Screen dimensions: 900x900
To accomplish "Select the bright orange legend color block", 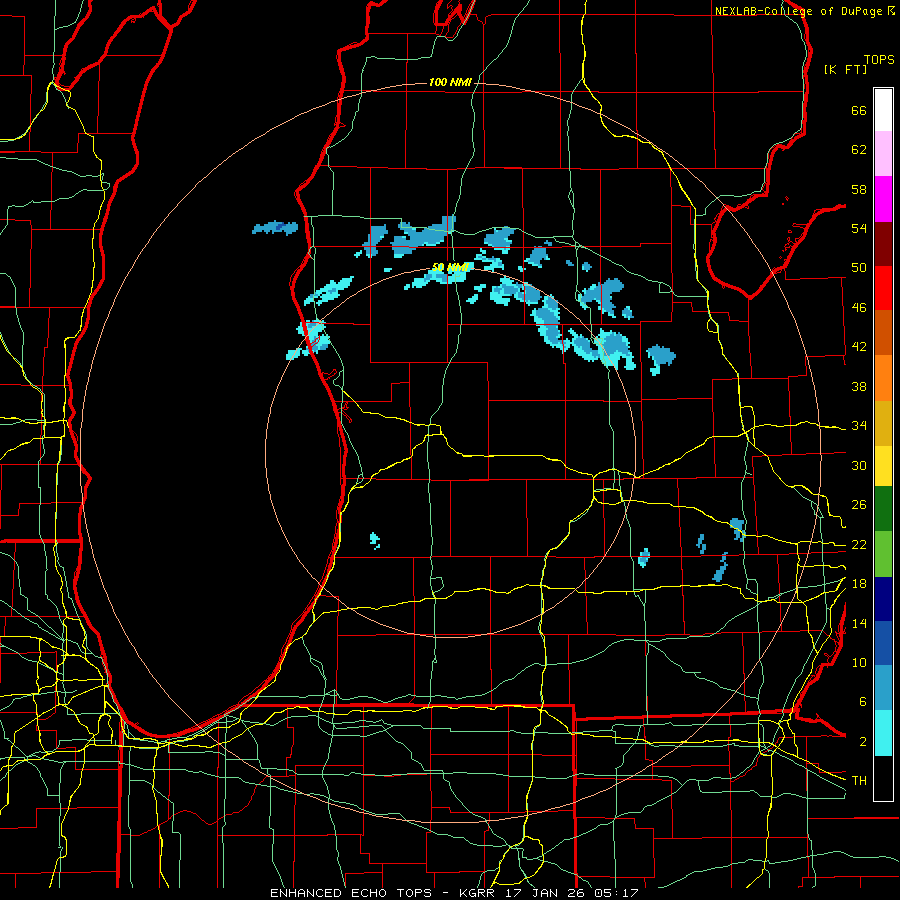I will coord(883,378).
